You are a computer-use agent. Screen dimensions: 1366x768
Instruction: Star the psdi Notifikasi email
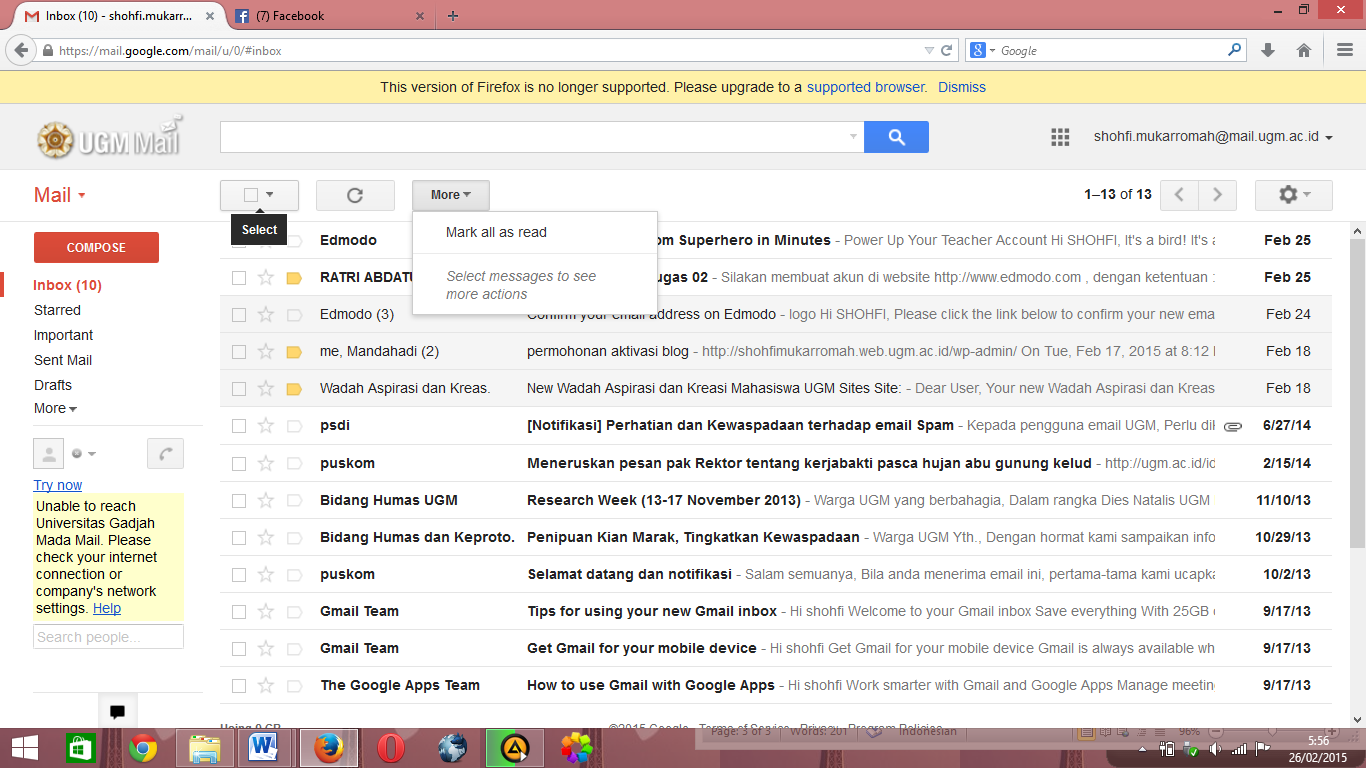[x=266, y=426]
